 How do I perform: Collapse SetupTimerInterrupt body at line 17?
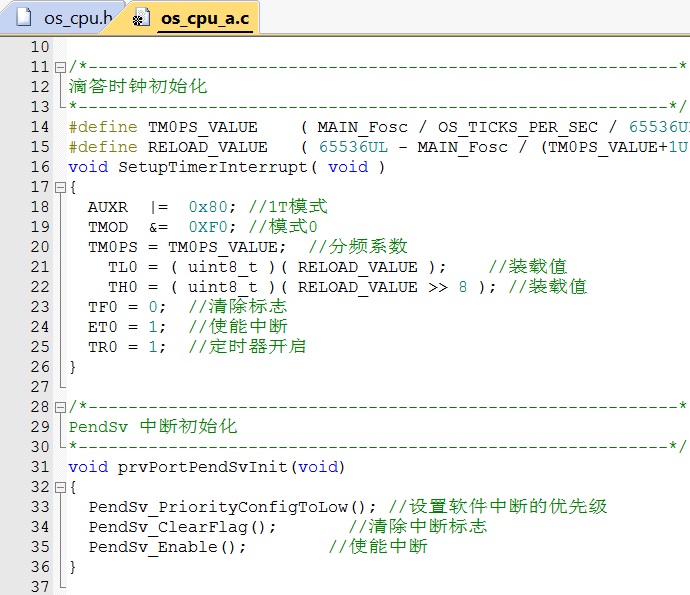pos(60,188)
